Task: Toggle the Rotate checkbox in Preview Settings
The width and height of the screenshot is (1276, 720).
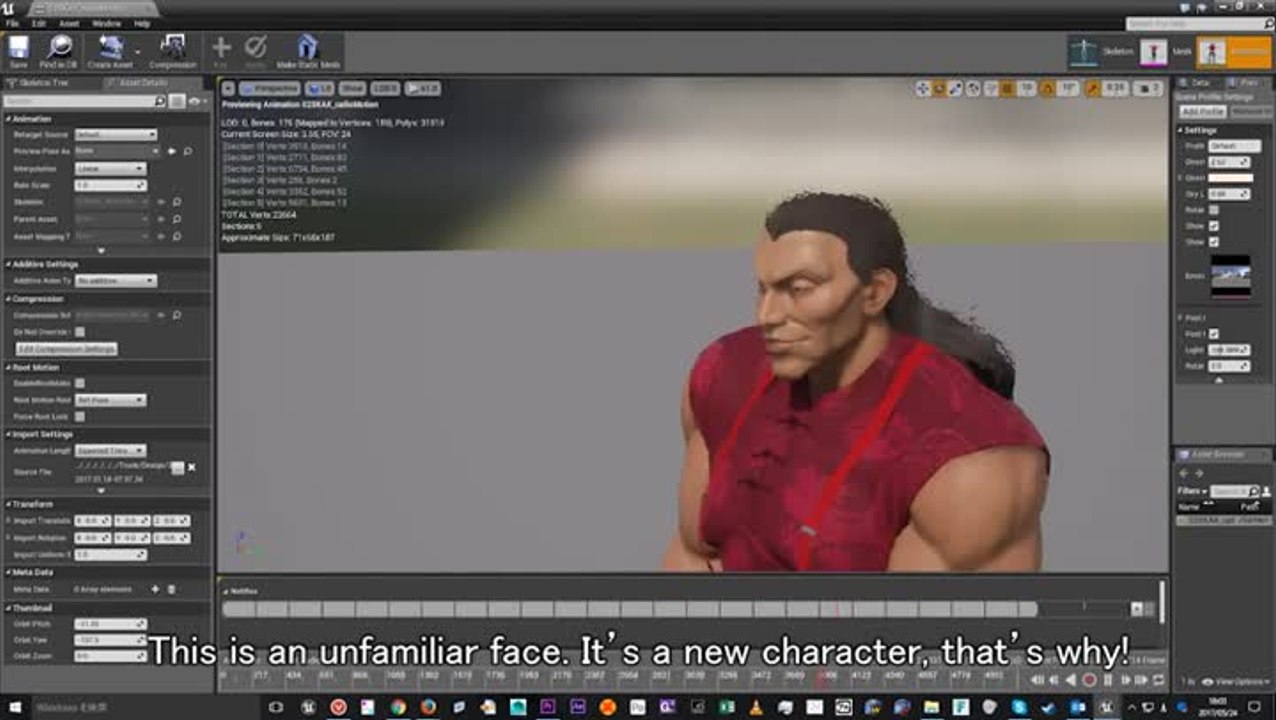Action: pos(1214,210)
